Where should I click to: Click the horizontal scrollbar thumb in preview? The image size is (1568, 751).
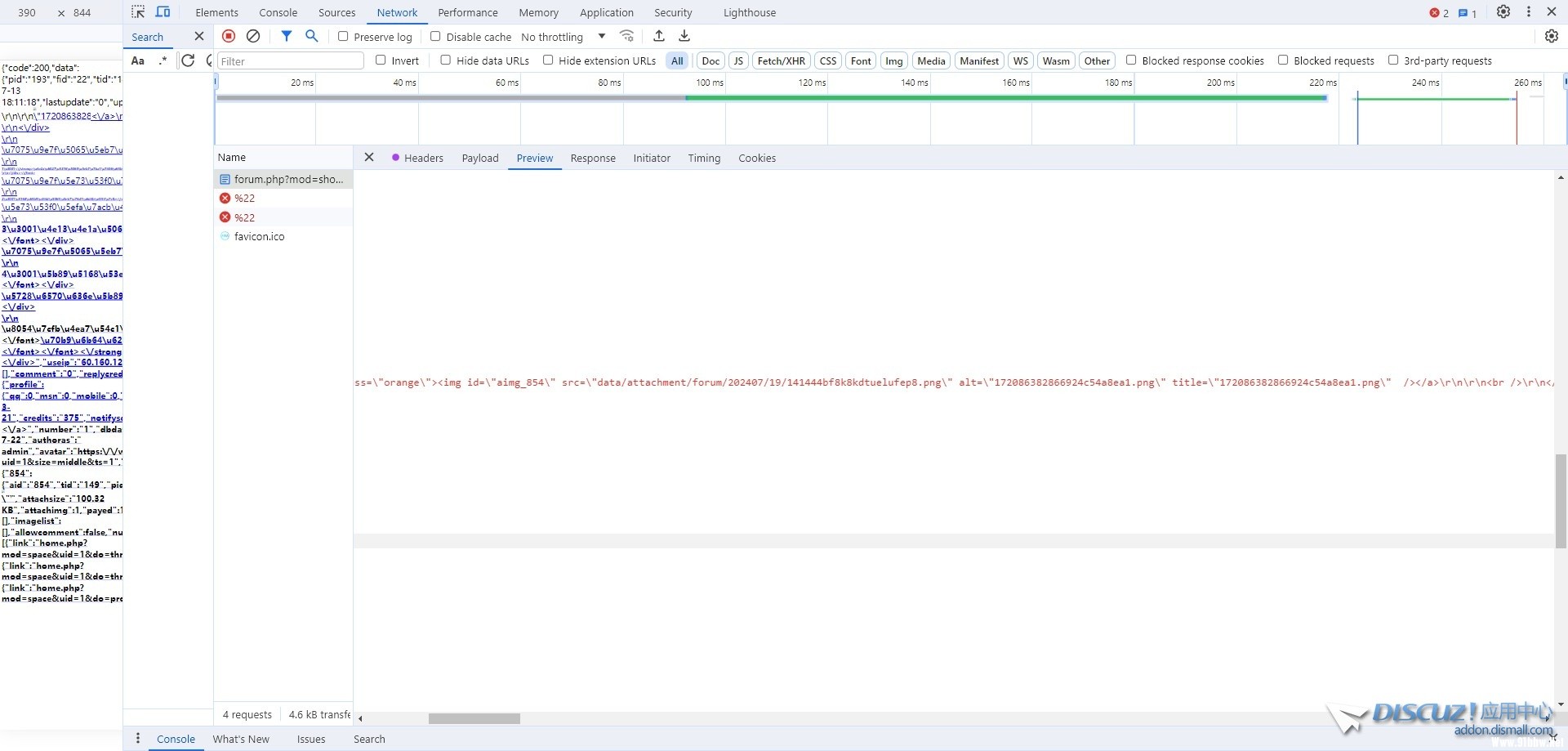point(474,718)
